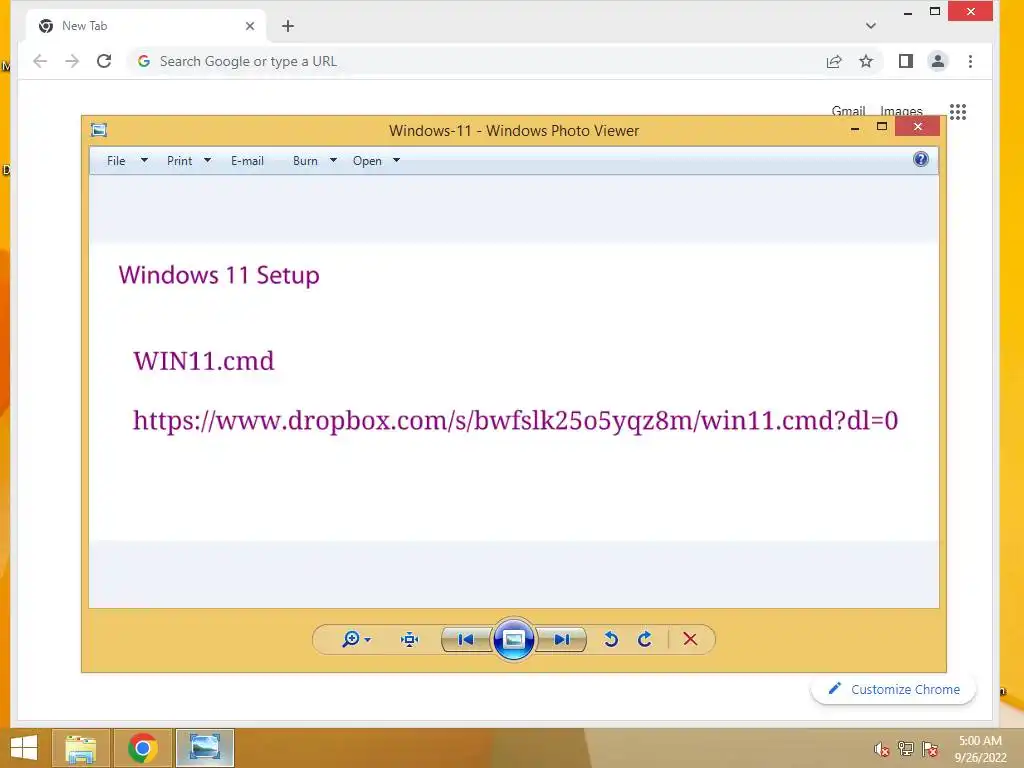Screen dimensions: 1024x768
Task: Open Action Center flag icon
Action: pos(929,749)
